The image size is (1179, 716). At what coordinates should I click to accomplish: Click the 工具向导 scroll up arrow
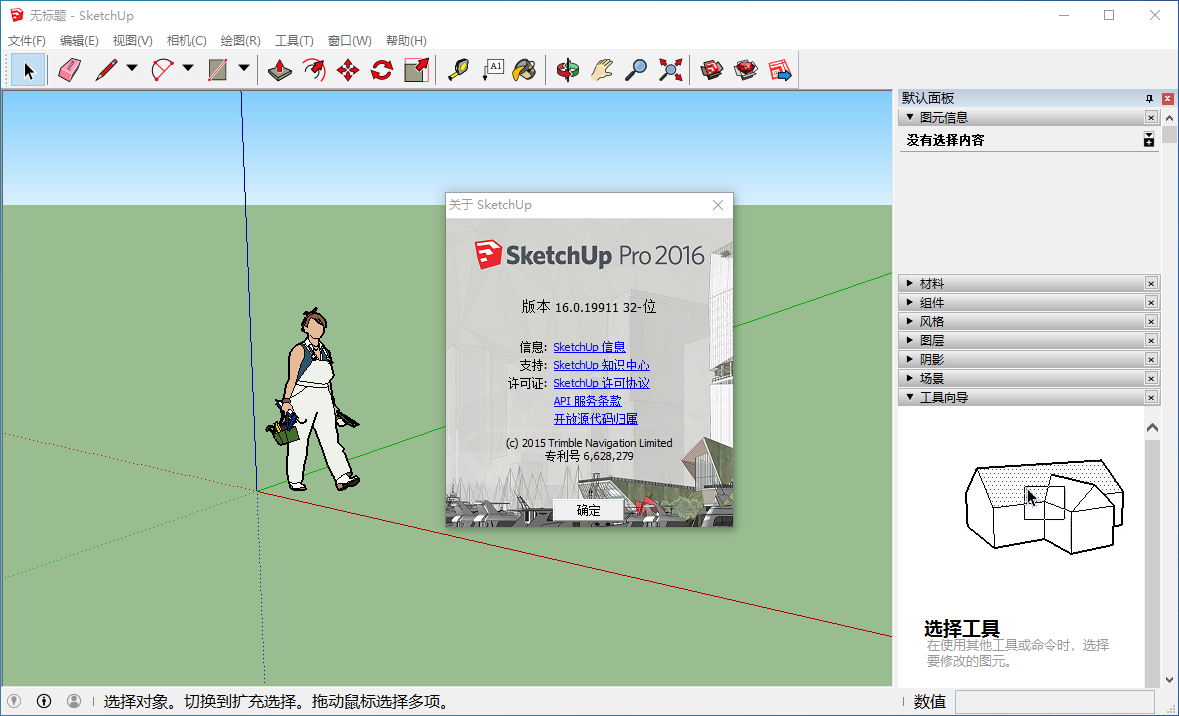pyautogui.click(x=1152, y=428)
